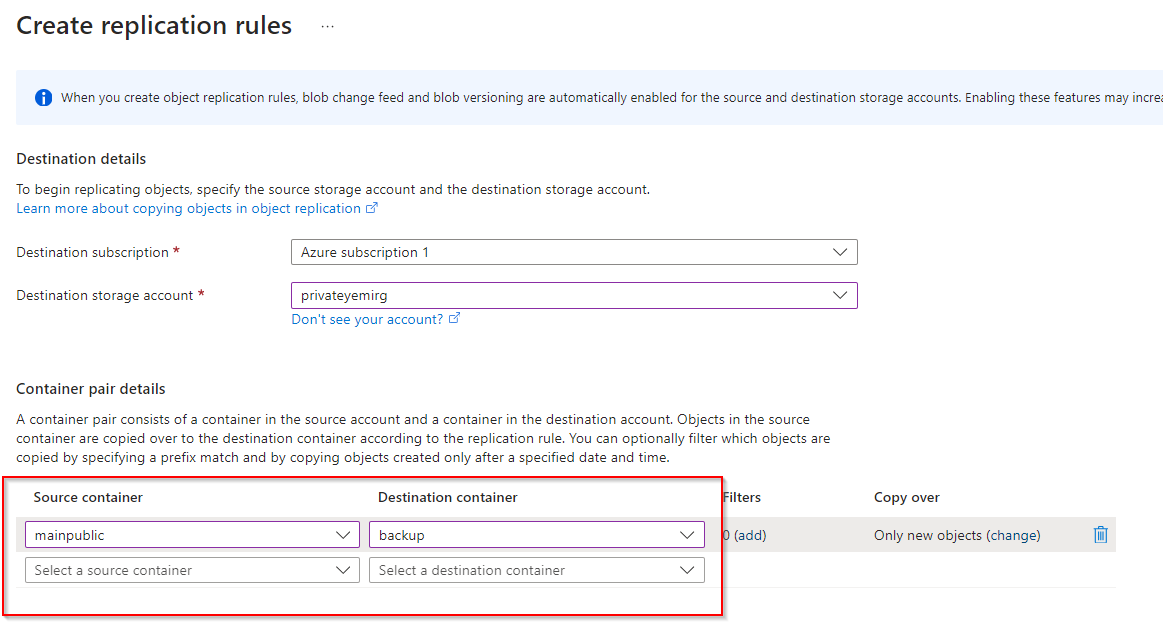Click the chevron arrow of Azure subscription 1 field

(840, 252)
